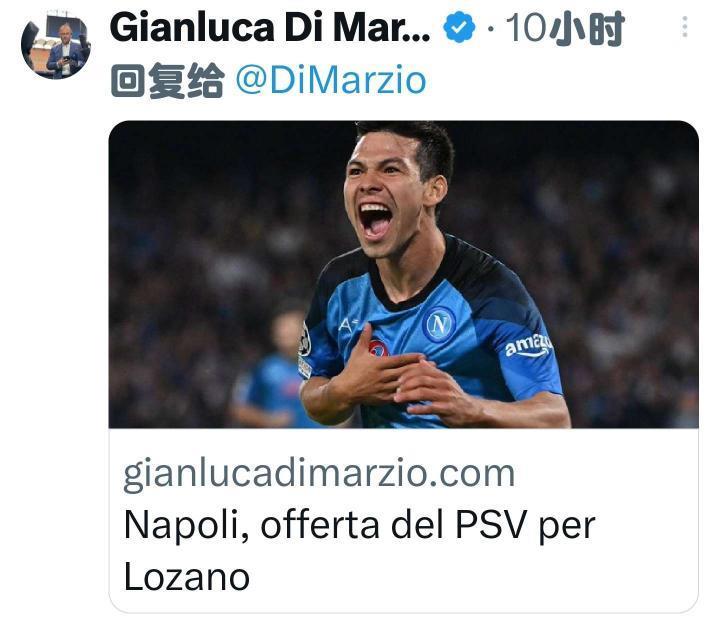Screen dimensions: 720x620
Task: Open the tweet via the 10小时 timestamp
Action: pyautogui.click(x=565, y=28)
